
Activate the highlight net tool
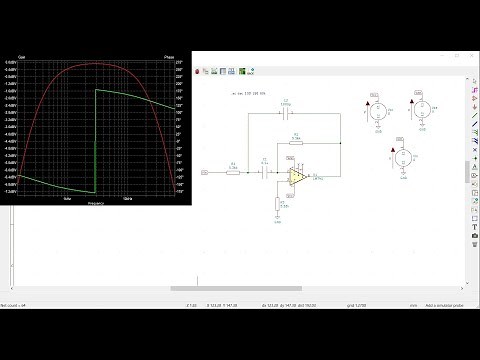pos(475,90)
